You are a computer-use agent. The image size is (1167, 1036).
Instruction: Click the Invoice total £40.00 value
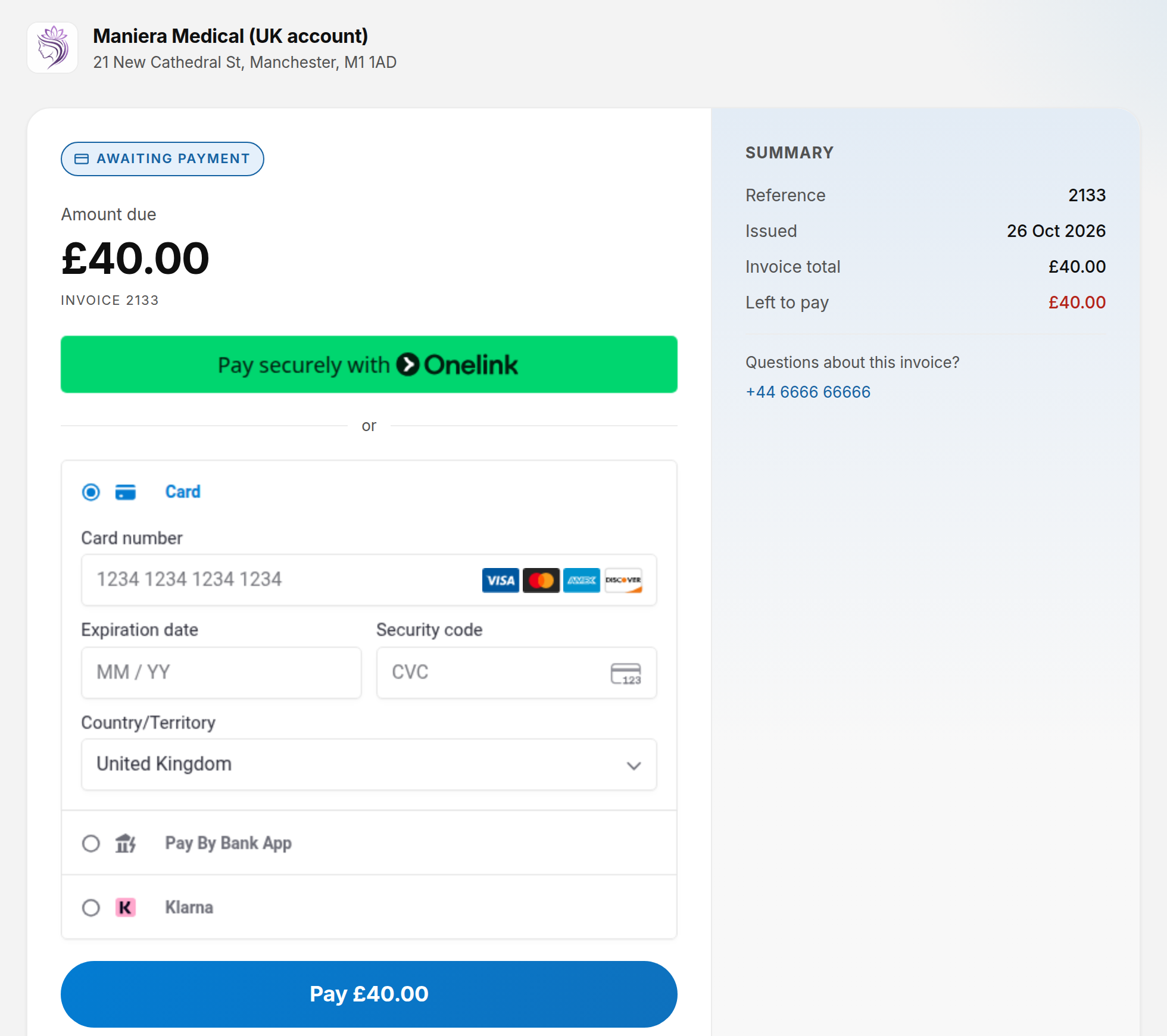[x=1077, y=267]
